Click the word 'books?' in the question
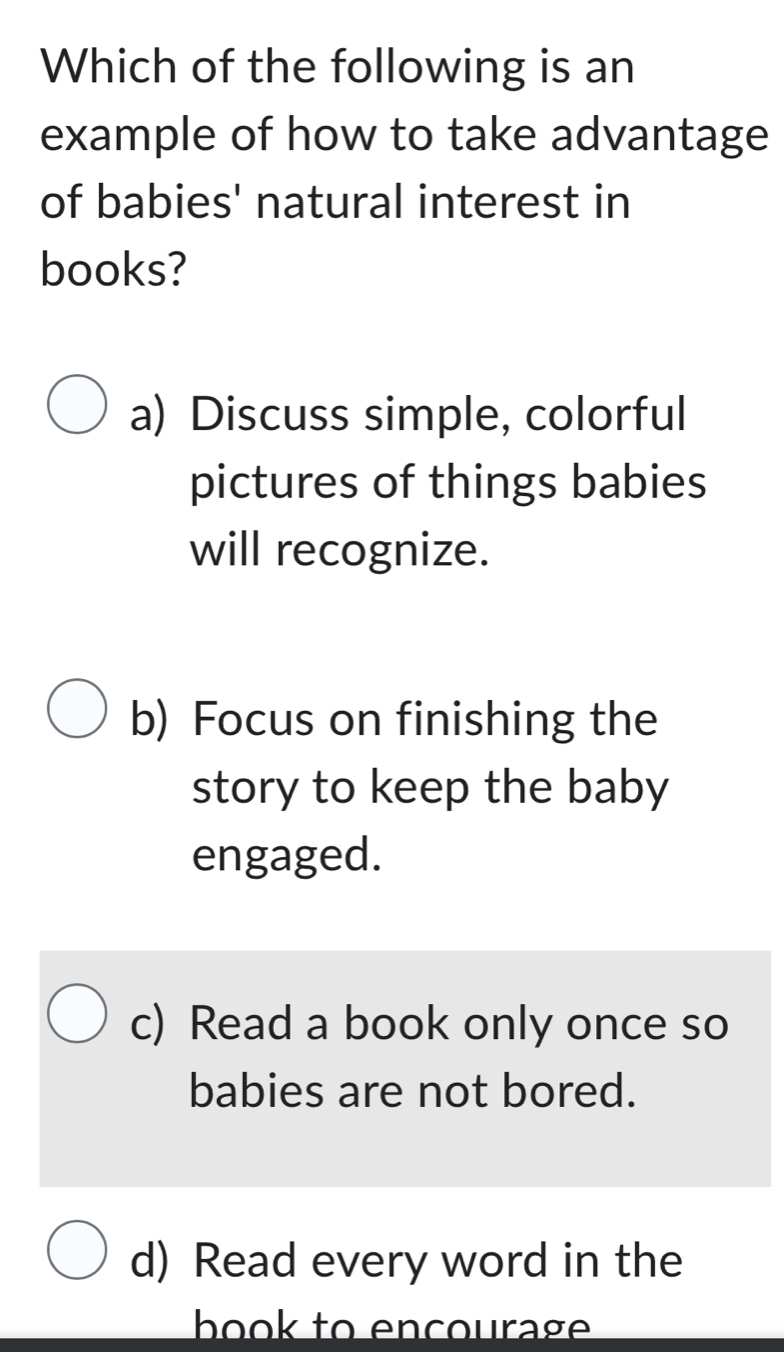Screen dimensions: 784x1352 coord(110,264)
